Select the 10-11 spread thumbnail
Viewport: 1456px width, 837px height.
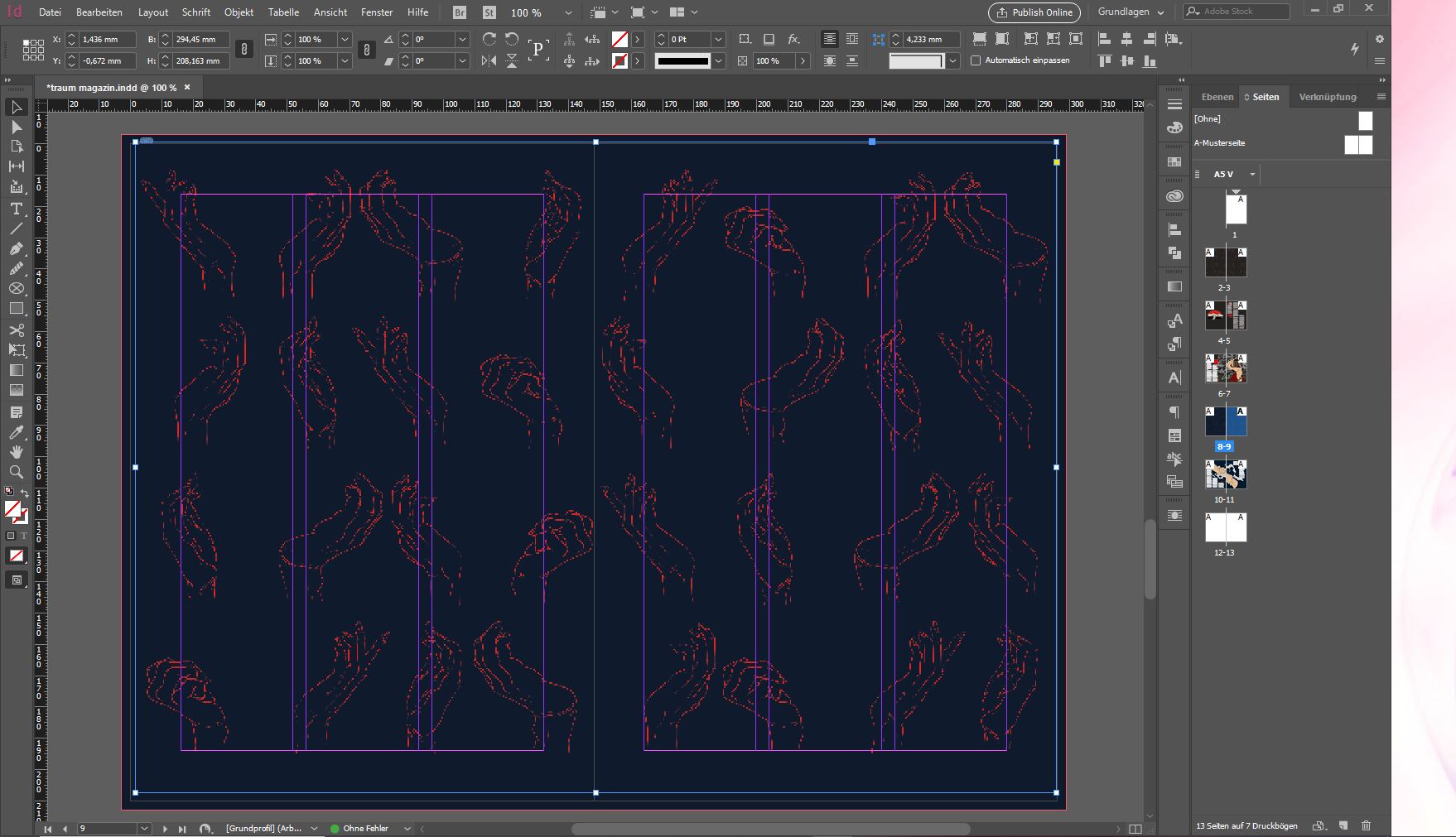click(1225, 475)
